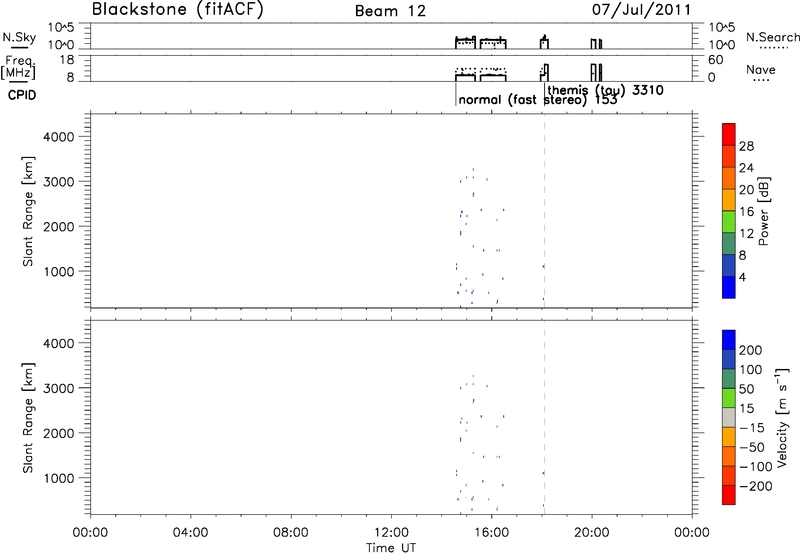Select green 15–50 velocity color segment

[729, 398]
